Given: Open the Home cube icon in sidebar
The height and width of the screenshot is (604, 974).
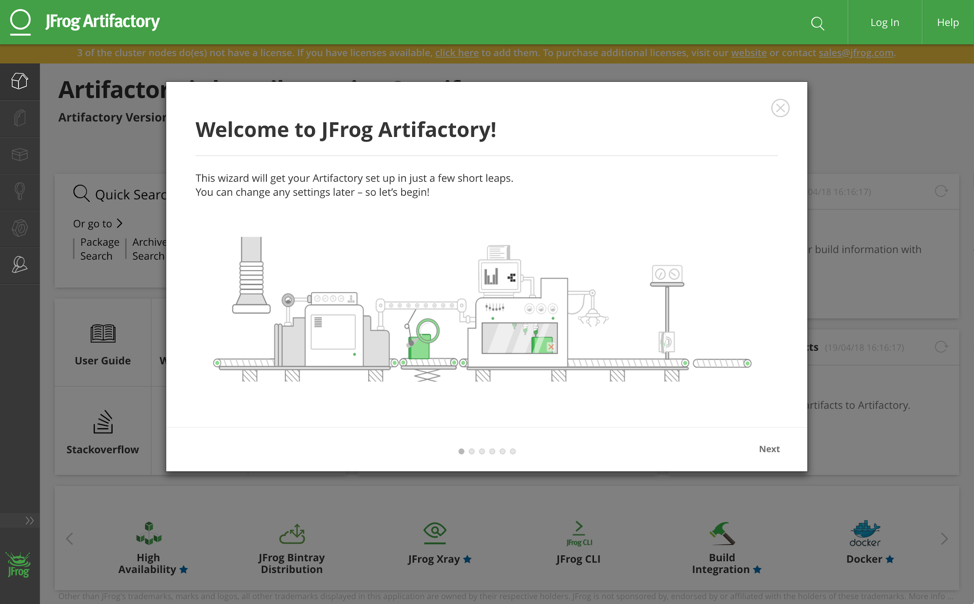Looking at the screenshot, I should point(20,81).
